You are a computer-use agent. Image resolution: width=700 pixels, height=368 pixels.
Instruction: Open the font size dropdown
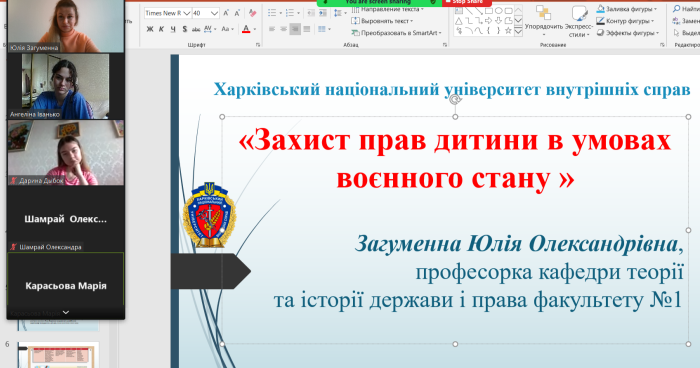coord(214,13)
